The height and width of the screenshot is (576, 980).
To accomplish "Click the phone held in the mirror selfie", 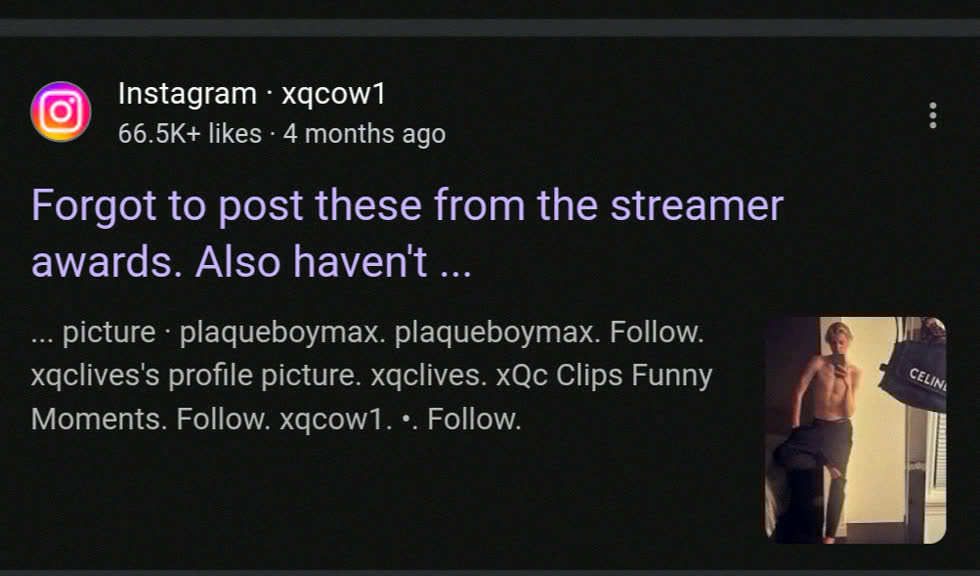I will pos(839,363).
